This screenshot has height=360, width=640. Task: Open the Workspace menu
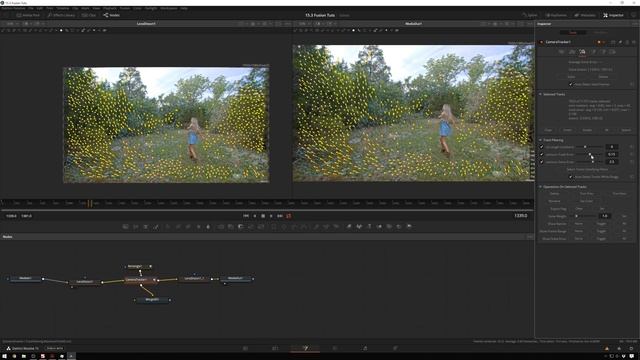point(169,8)
